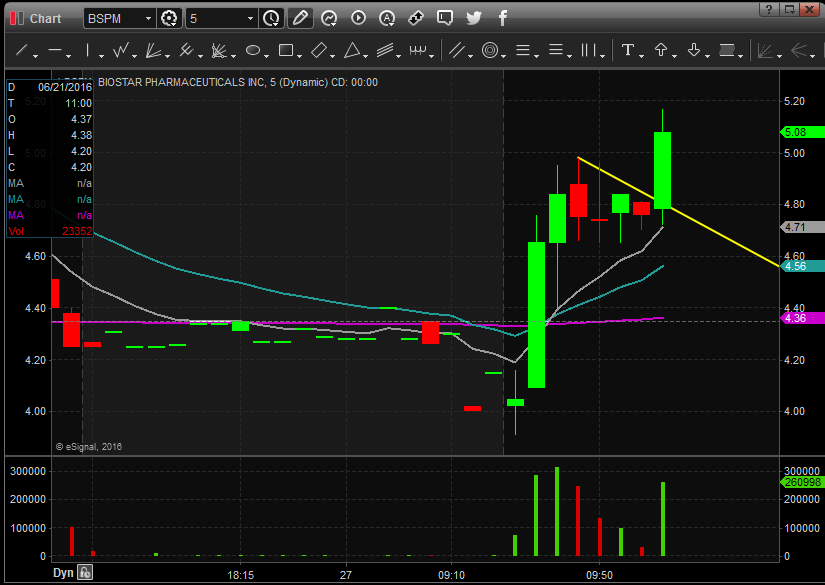Select the first horizontal Fibonacci lines tool
Viewport: 825px width, 585px height.
tap(522, 51)
